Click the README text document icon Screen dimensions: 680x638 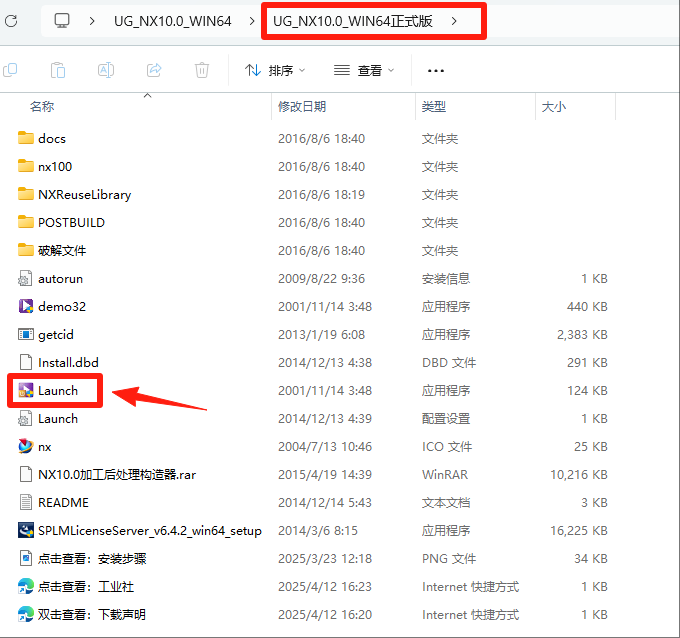(x=26, y=502)
